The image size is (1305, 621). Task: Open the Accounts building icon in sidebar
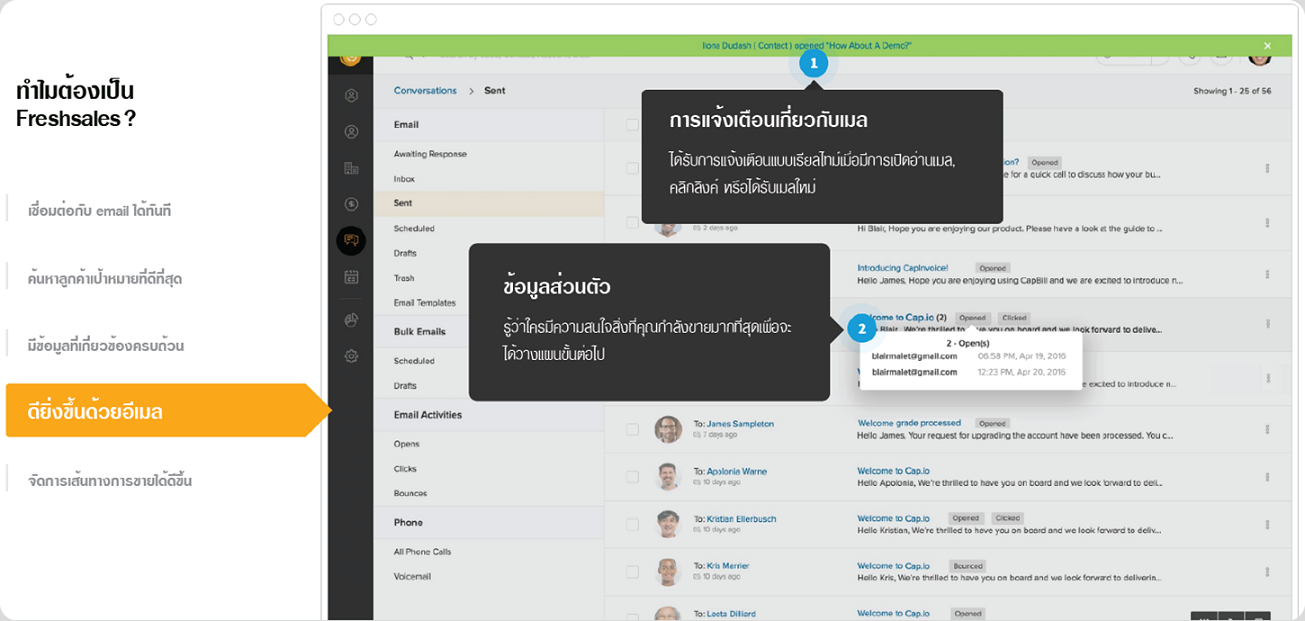coord(351,168)
